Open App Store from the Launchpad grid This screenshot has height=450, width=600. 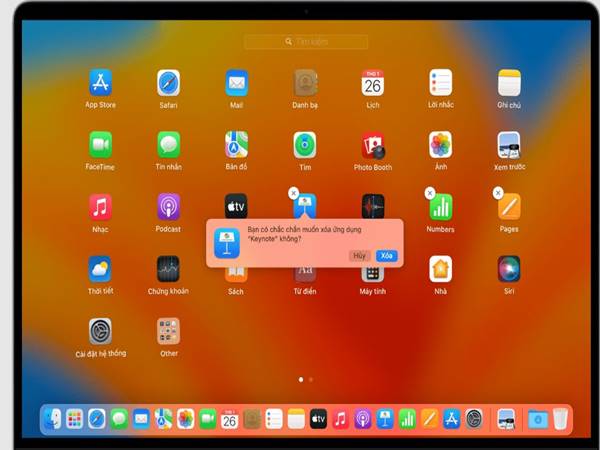coord(101,83)
